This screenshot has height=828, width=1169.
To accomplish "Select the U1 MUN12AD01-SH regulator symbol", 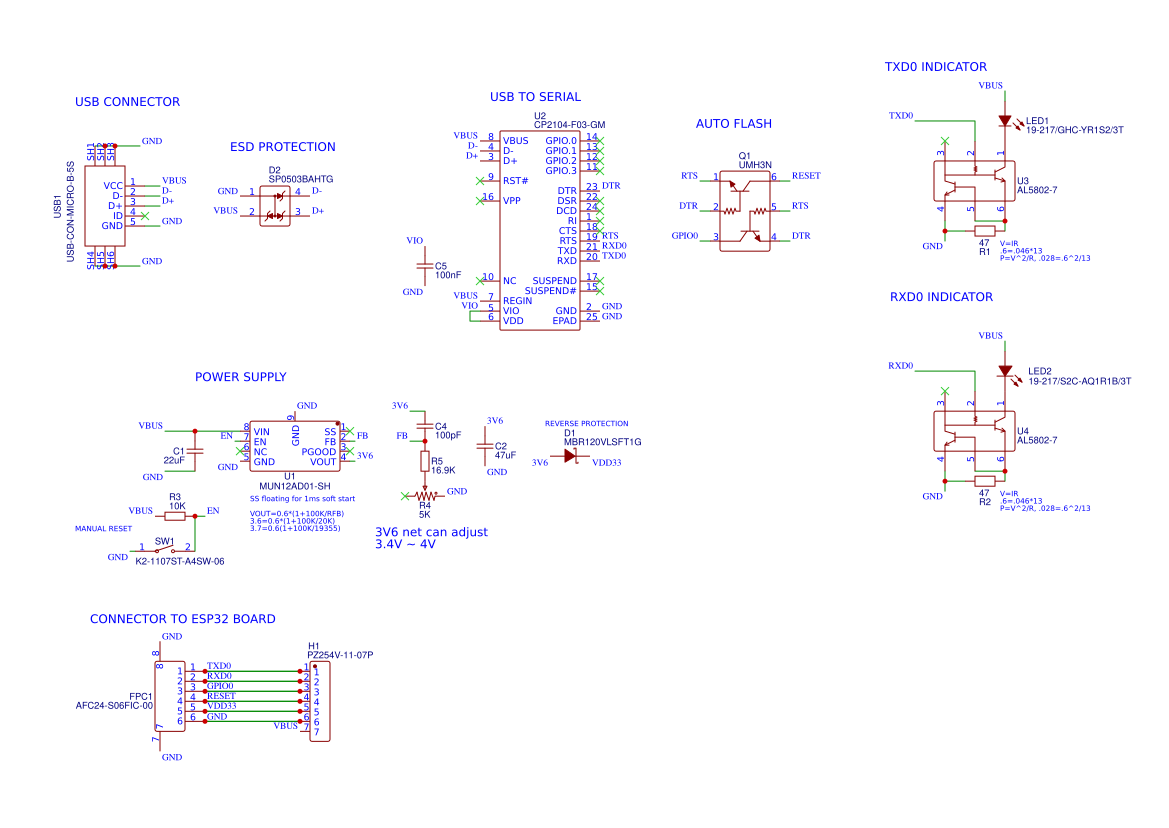I will [294, 446].
